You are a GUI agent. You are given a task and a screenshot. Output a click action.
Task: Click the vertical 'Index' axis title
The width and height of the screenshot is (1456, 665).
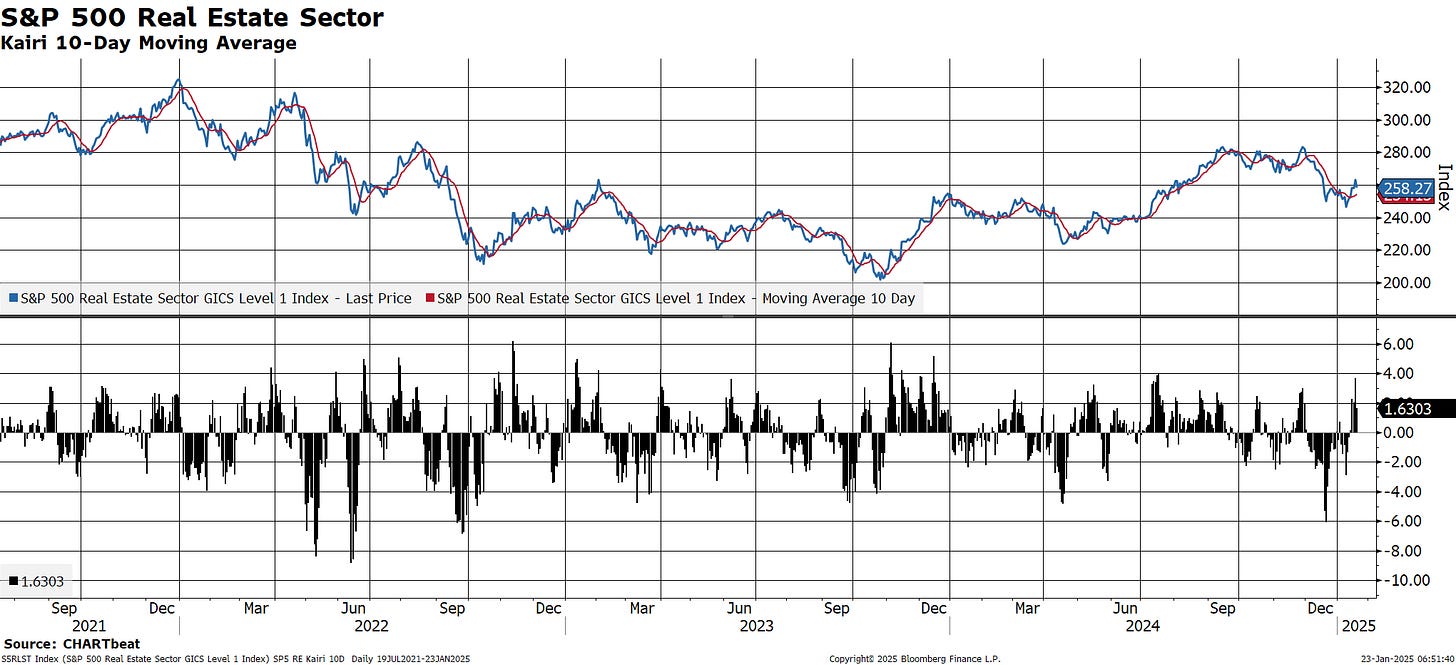(x=1444, y=187)
